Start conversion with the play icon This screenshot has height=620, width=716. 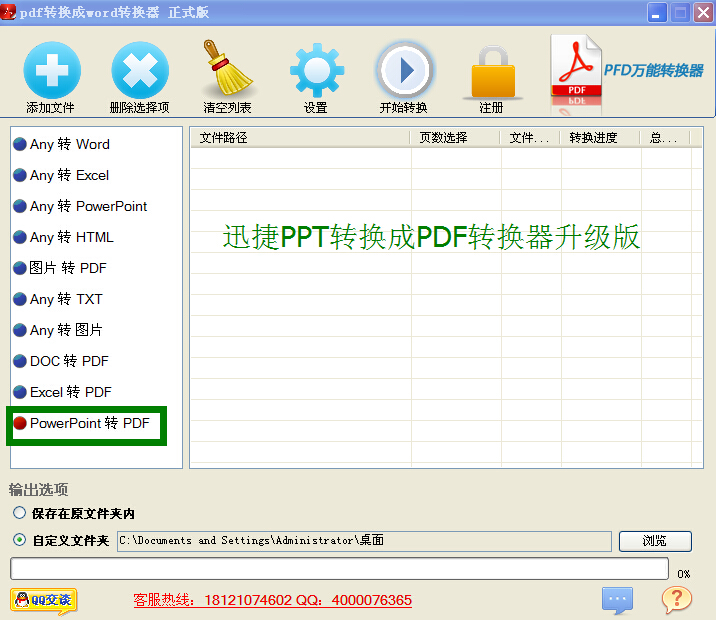click(404, 70)
